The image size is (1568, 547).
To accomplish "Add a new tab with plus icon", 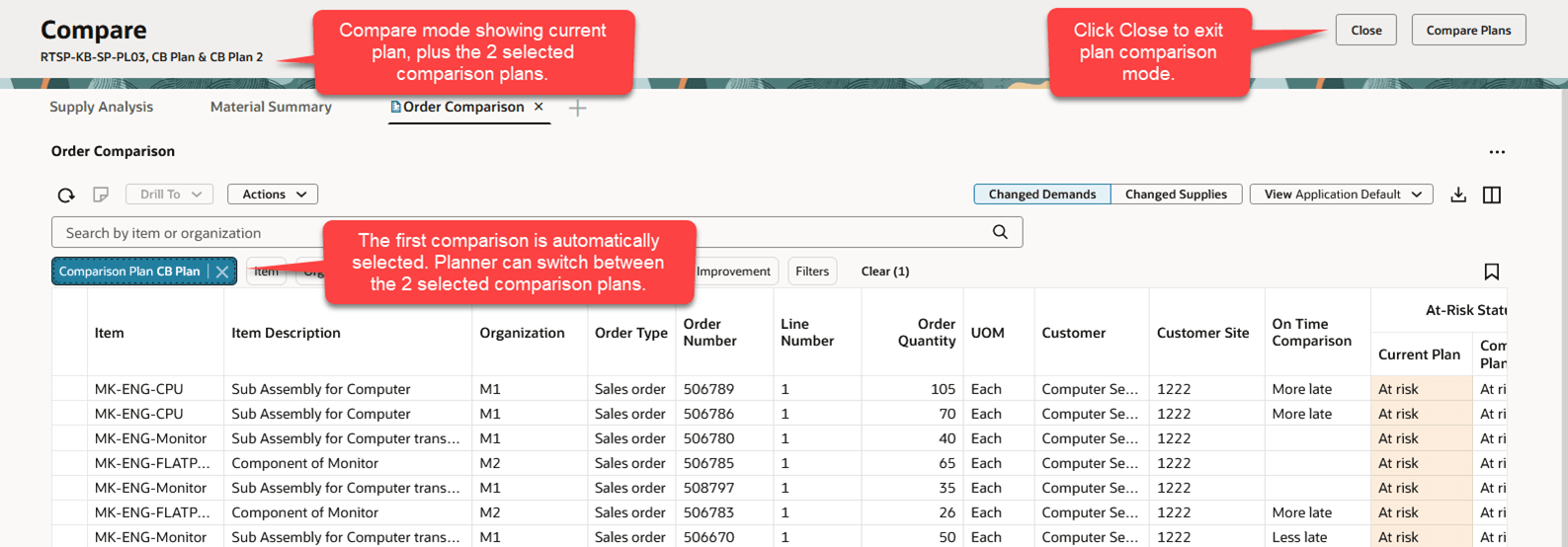I will click(x=578, y=108).
